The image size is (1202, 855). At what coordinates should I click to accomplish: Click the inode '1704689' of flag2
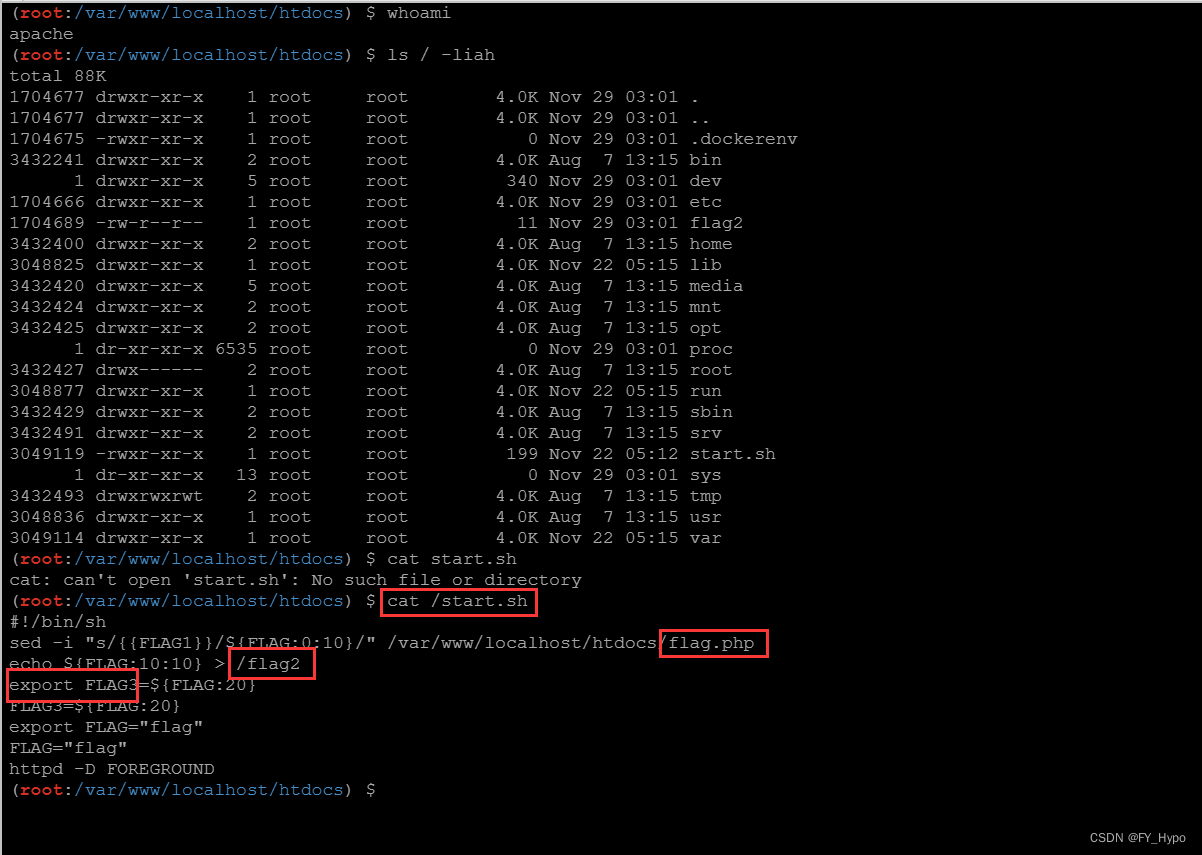46,223
